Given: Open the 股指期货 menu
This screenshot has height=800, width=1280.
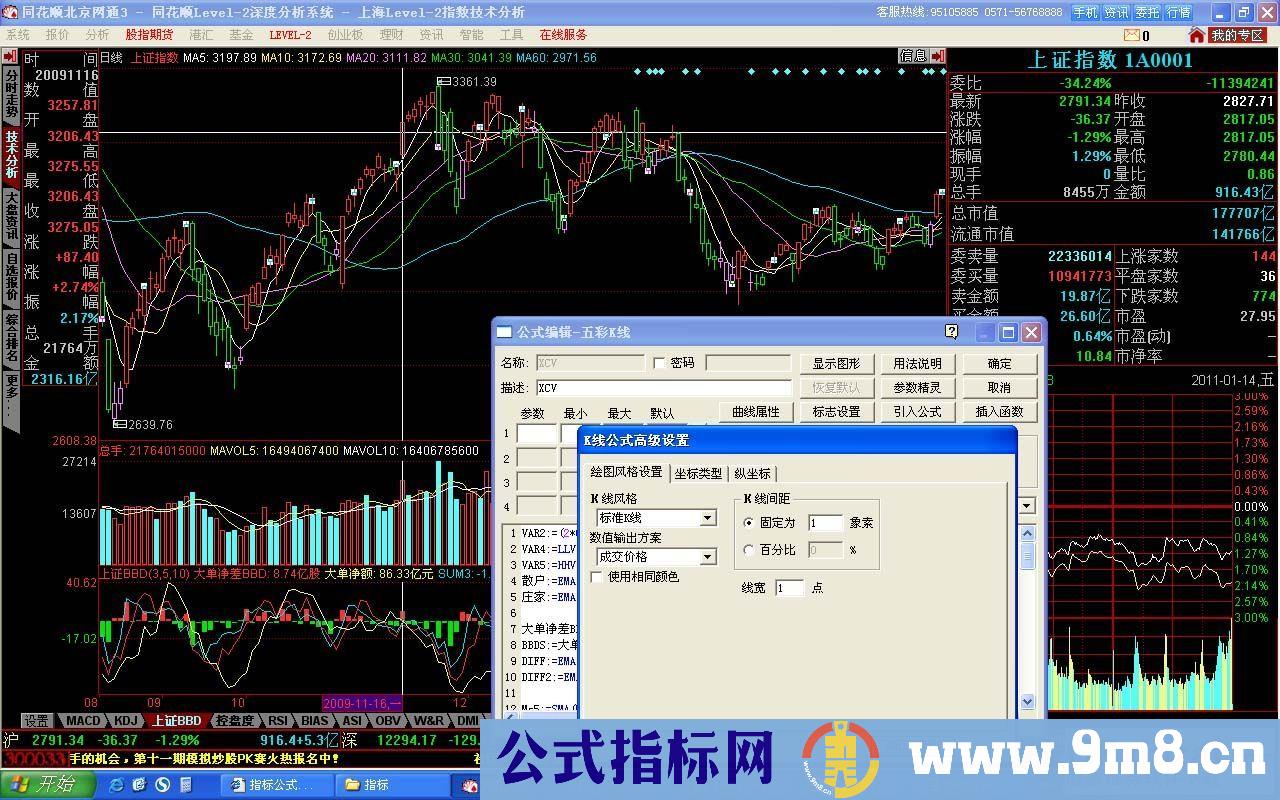Looking at the screenshot, I should (149, 35).
